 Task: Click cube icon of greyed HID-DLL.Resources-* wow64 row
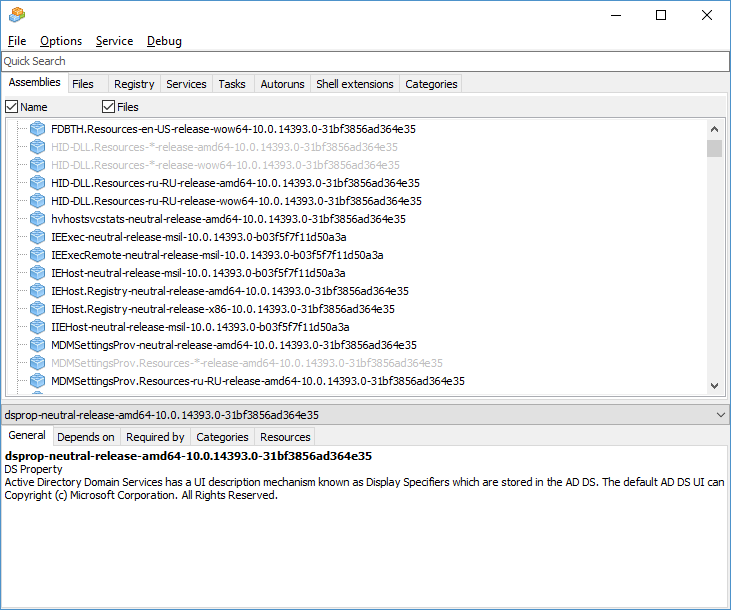[x=37, y=165]
